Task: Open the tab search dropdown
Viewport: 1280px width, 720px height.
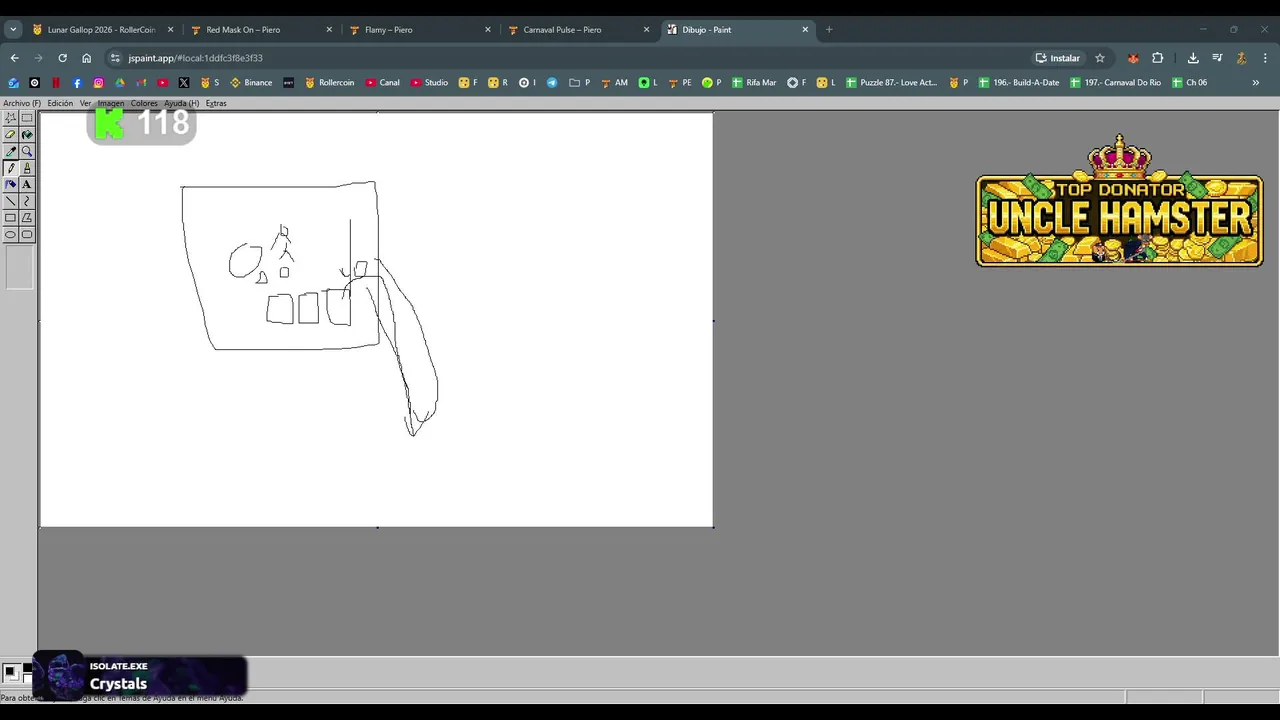Action: pos(13,29)
